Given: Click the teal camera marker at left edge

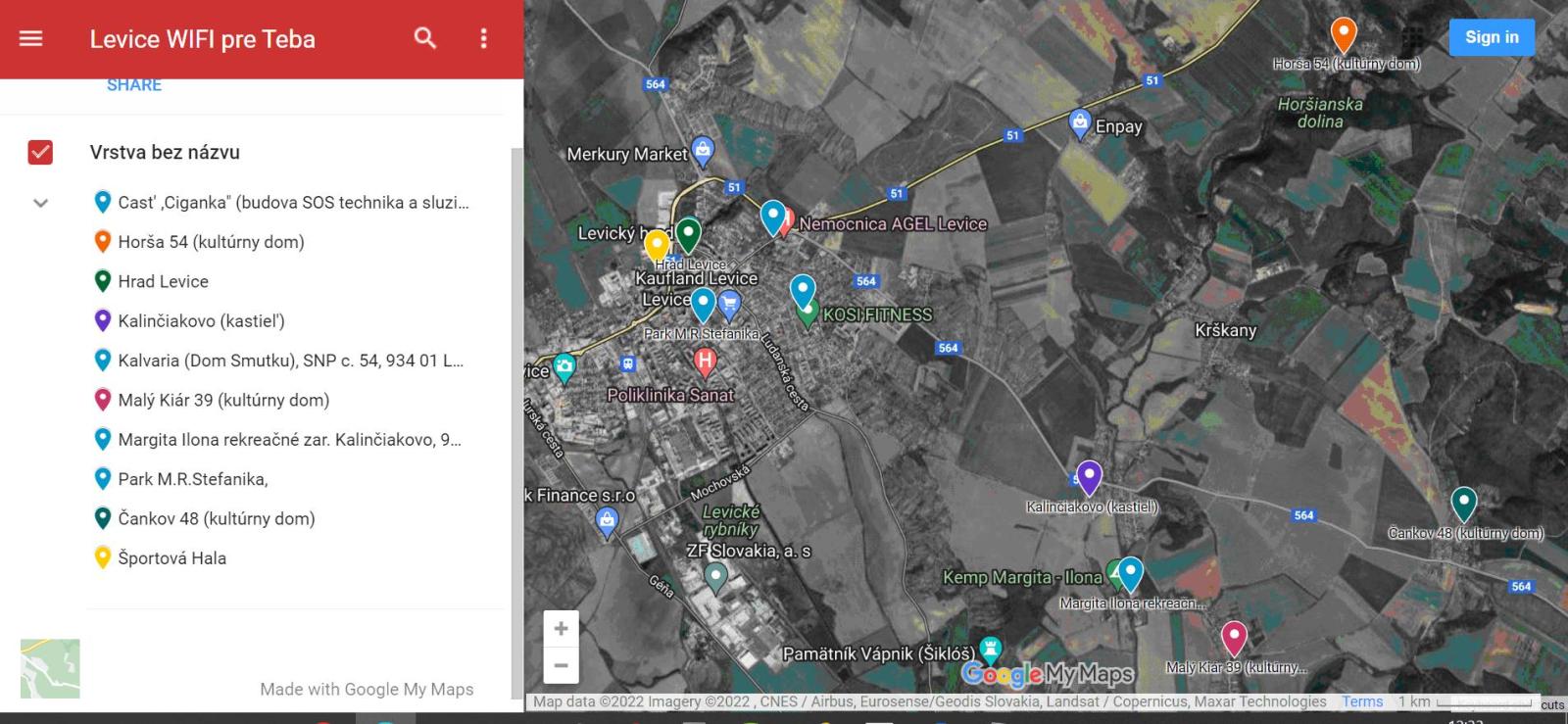Looking at the screenshot, I should (564, 368).
